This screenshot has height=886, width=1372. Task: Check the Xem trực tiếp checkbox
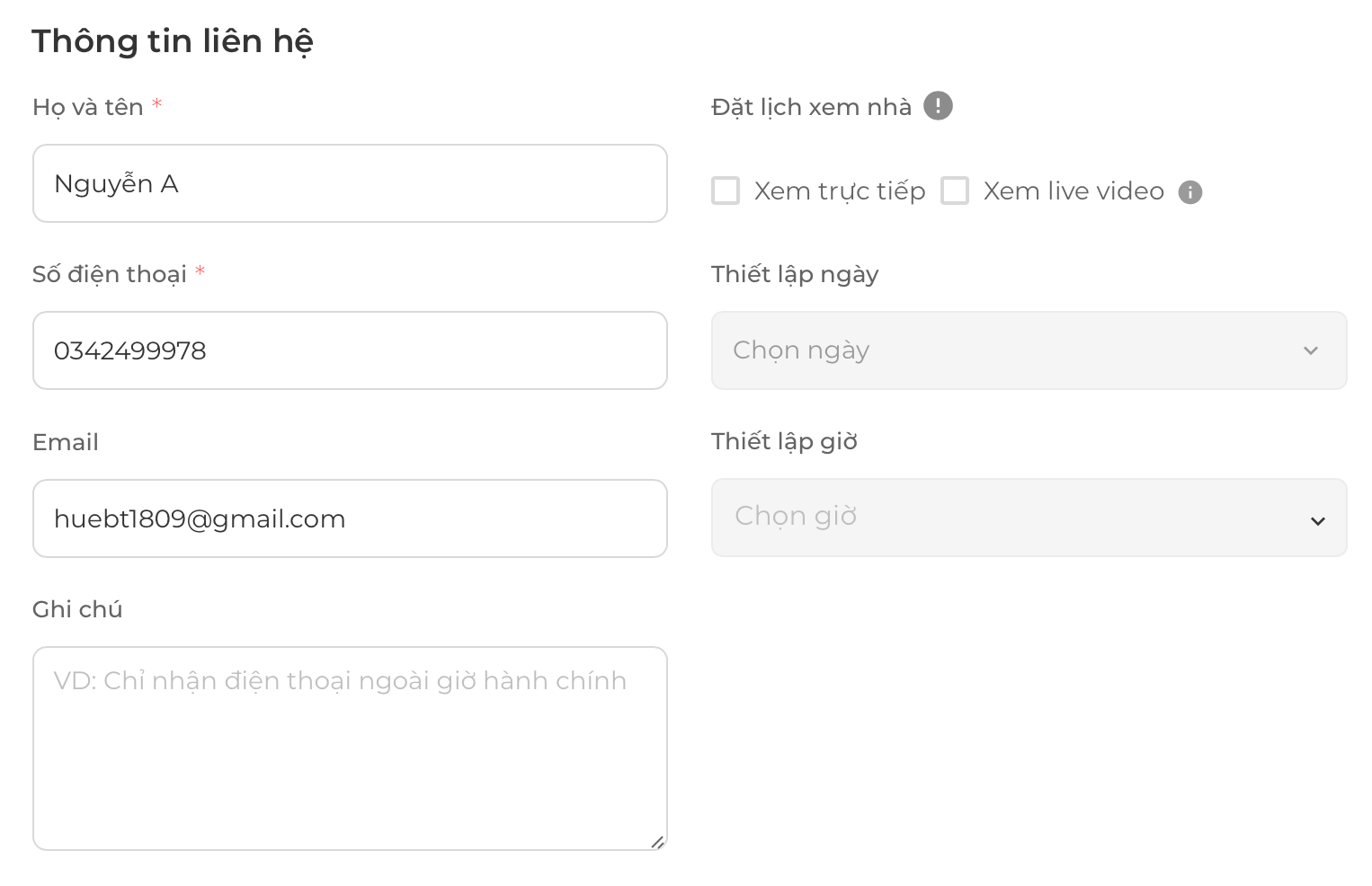[x=726, y=190]
